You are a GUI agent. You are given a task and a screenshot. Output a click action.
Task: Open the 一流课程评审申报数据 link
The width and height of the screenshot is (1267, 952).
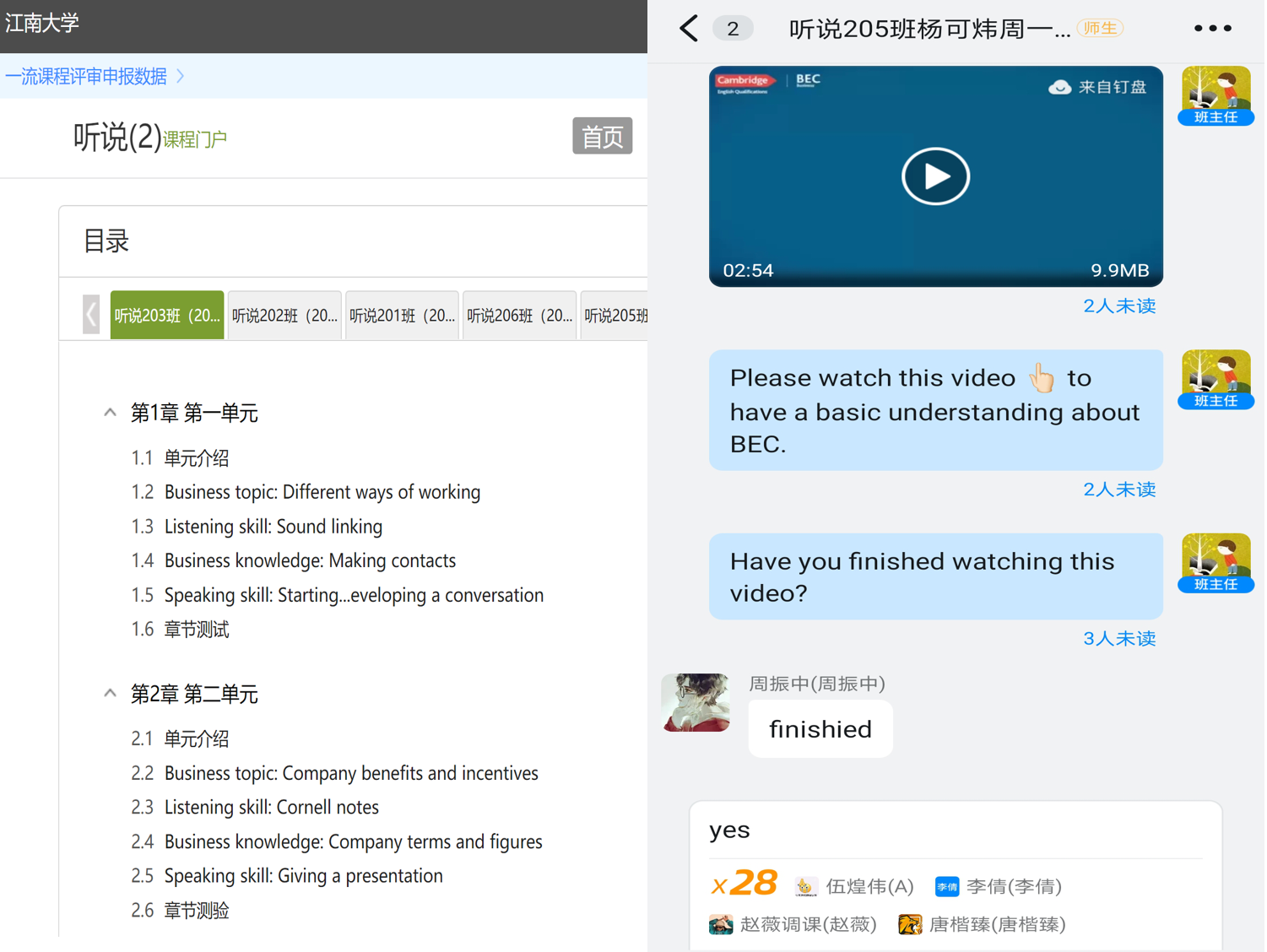tap(86, 77)
